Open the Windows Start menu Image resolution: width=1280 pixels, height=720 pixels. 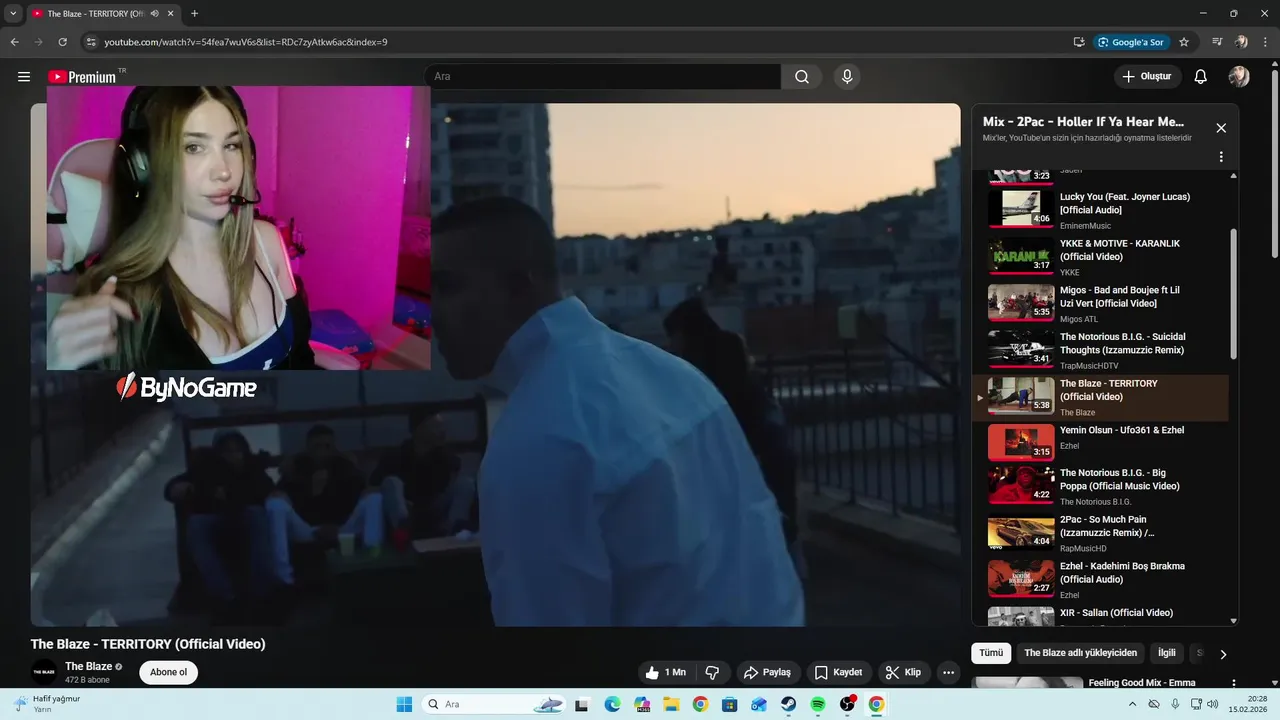pyautogui.click(x=404, y=705)
